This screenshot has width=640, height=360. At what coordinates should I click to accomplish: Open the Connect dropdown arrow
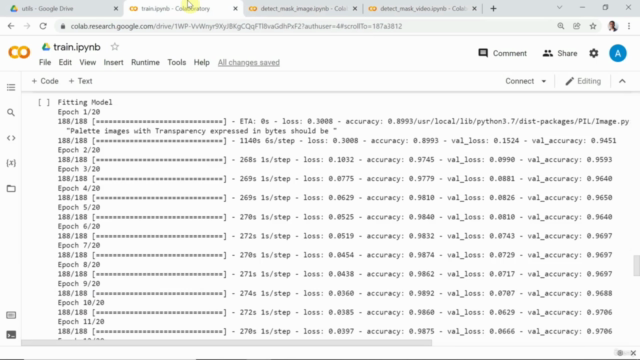tap(544, 81)
